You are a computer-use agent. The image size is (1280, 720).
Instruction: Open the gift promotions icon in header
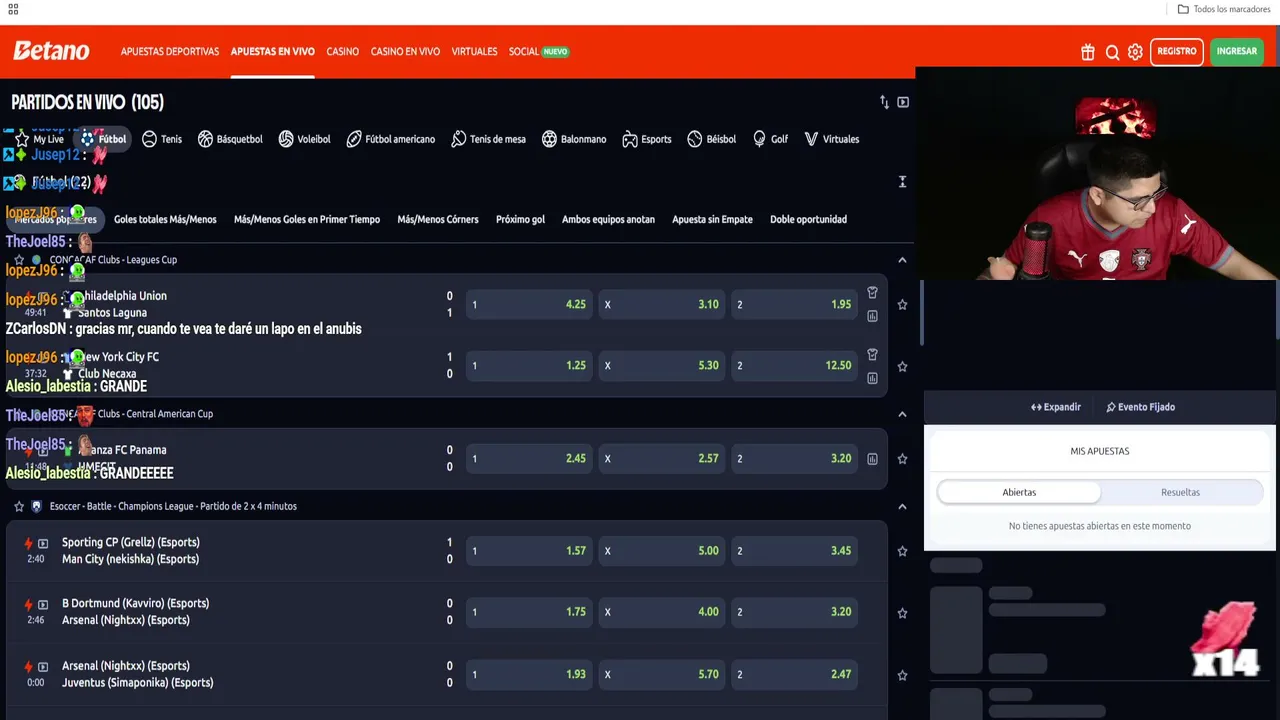point(1088,52)
